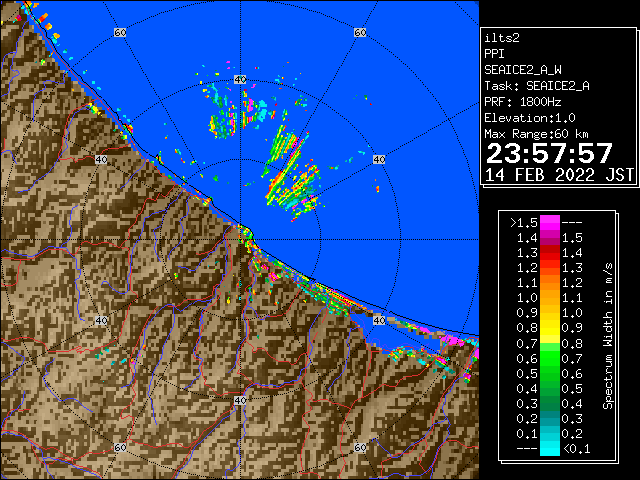
Task: Click the "60" range ring label at northeast
Action: [360, 32]
